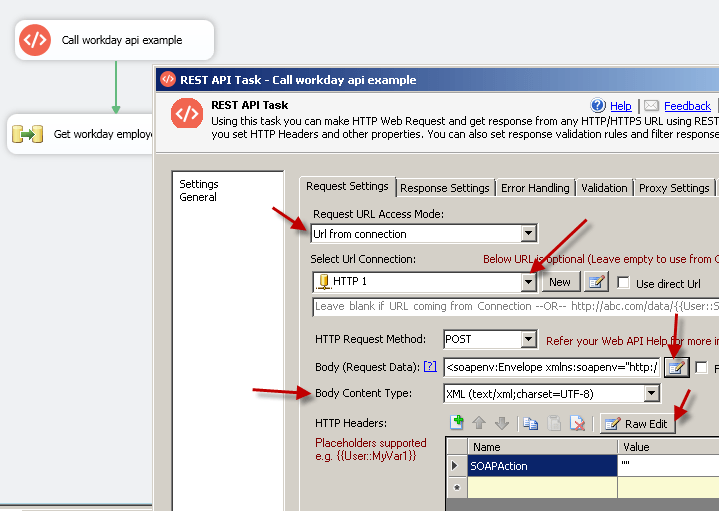Switch to the Response Settings tab
719x511 pixels.
tap(445, 188)
